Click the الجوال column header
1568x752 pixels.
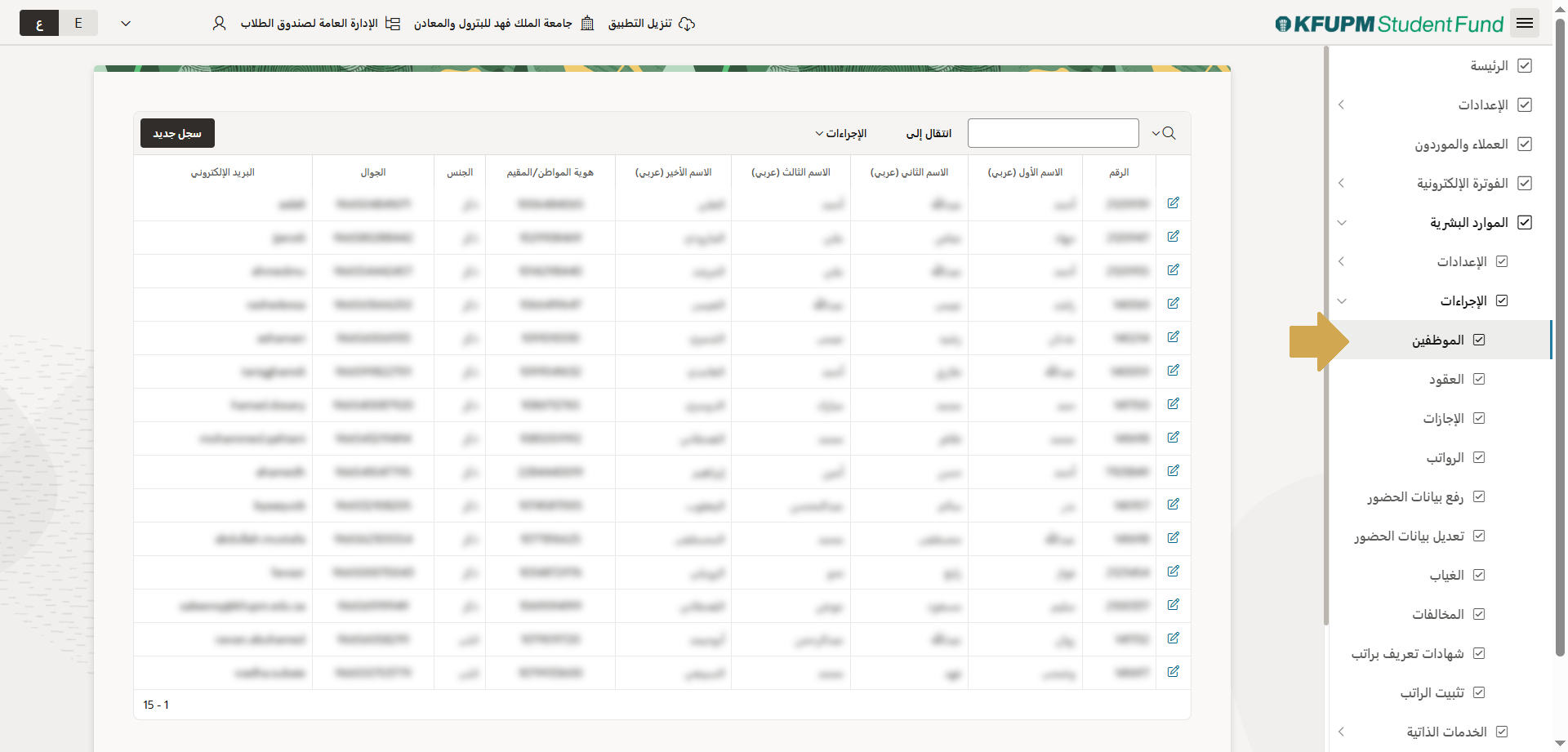click(x=373, y=172)
